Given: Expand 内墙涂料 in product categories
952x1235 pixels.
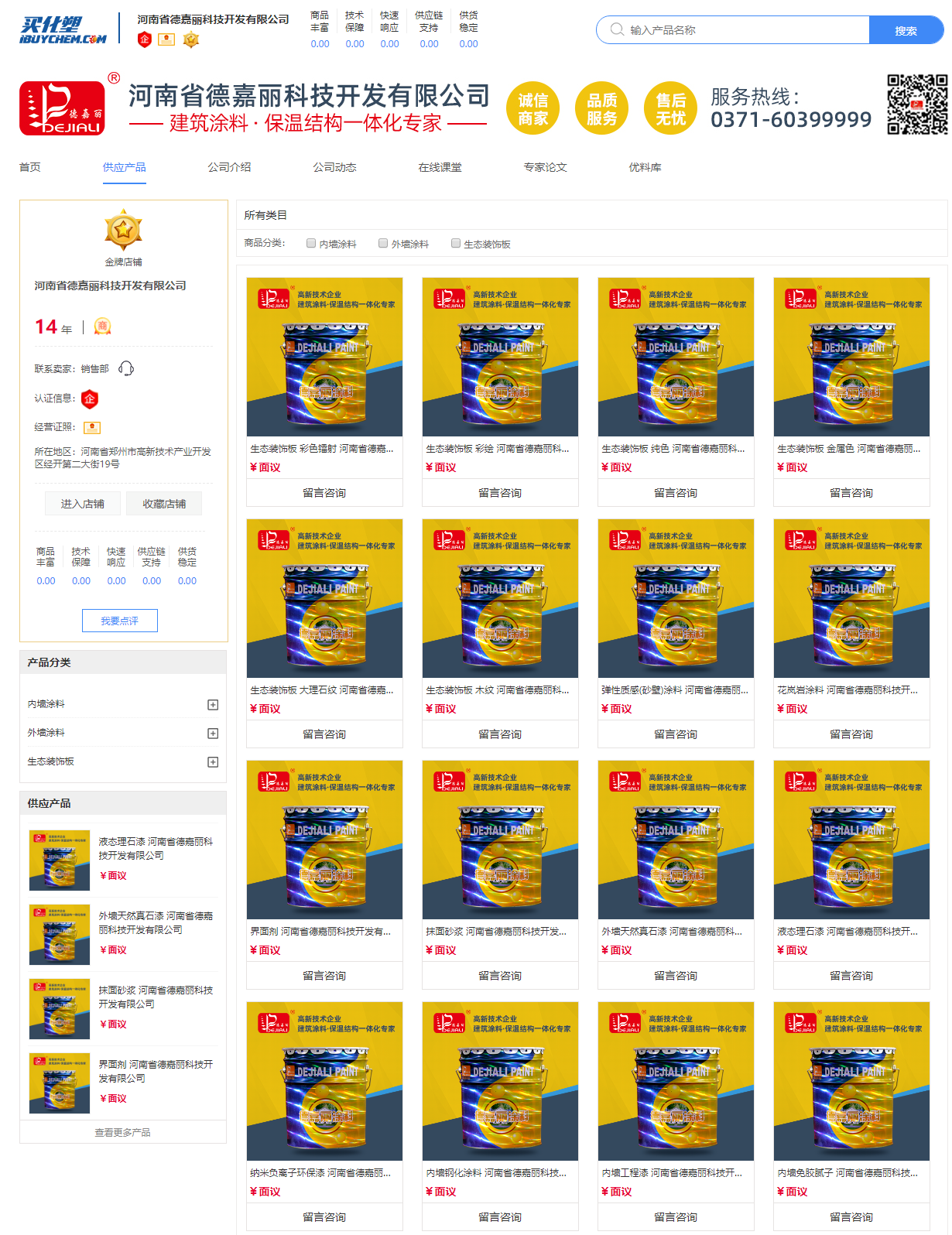Looking at the screenshot, I should tap(213, 704).
